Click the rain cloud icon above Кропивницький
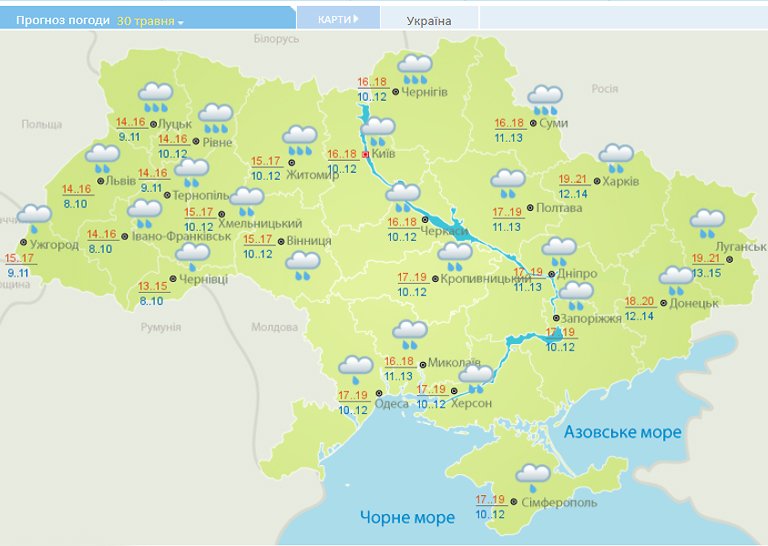Screen dimensions: 768x546 [455, 257]
